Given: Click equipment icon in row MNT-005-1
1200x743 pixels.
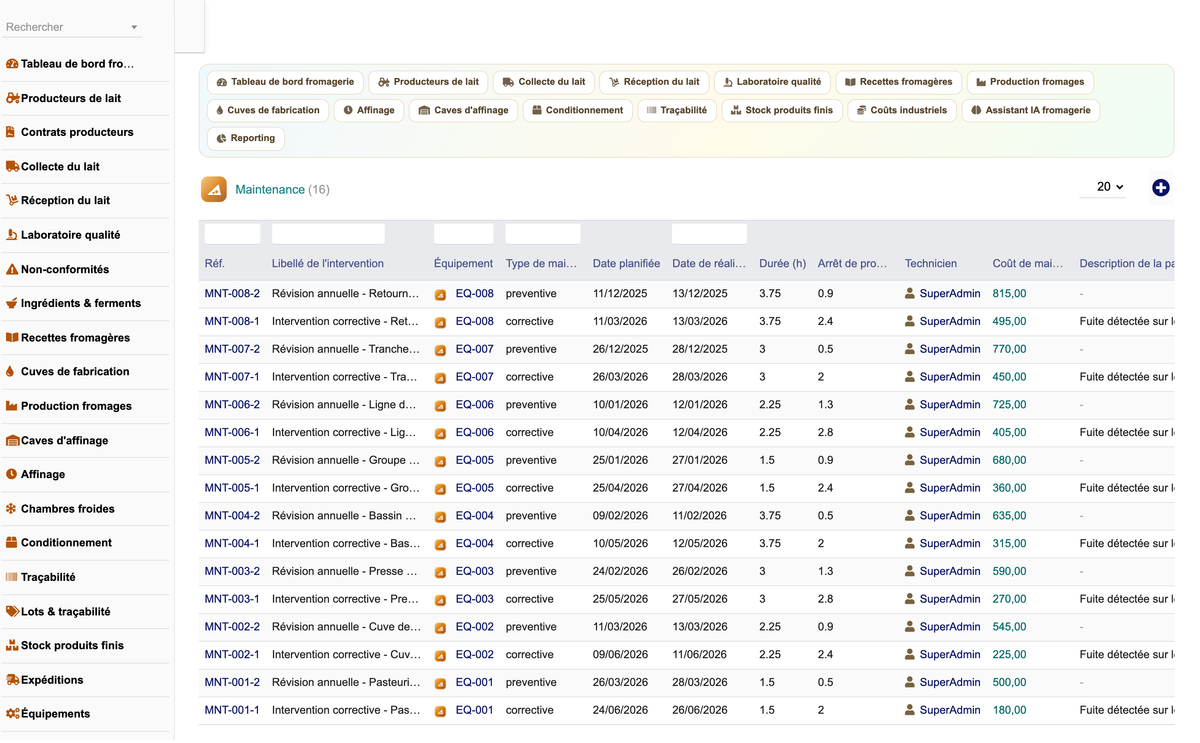Looking at the screenshot, I should [x=440, y=489].
